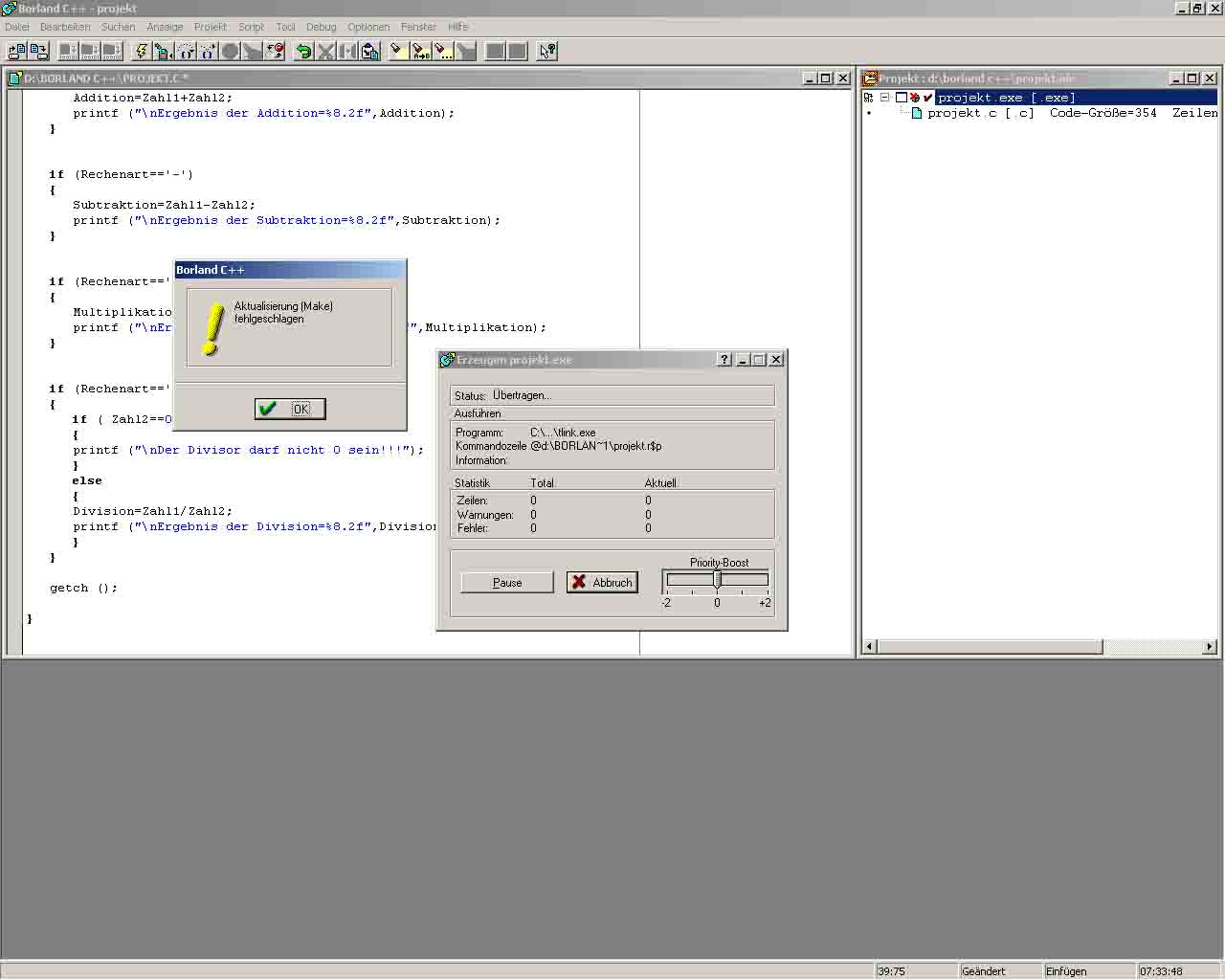Click the 'Geändert' status bar entry
This screenshot has width=1225, height=980.
pos(984,971)
